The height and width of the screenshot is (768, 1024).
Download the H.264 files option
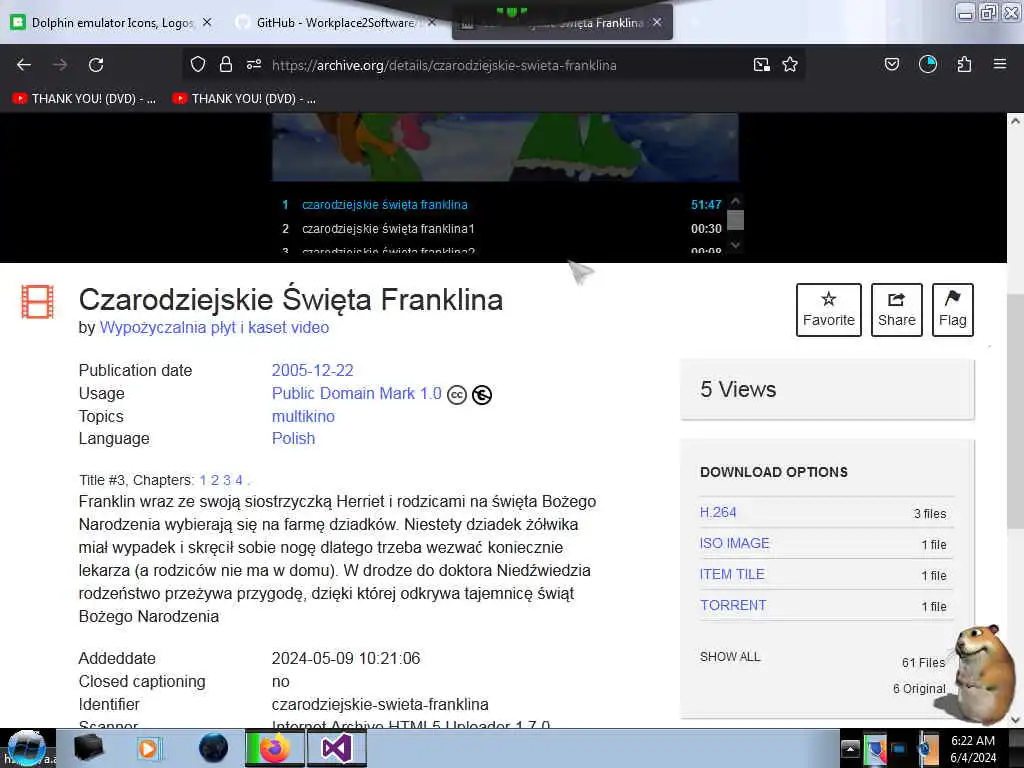[718, 512]
